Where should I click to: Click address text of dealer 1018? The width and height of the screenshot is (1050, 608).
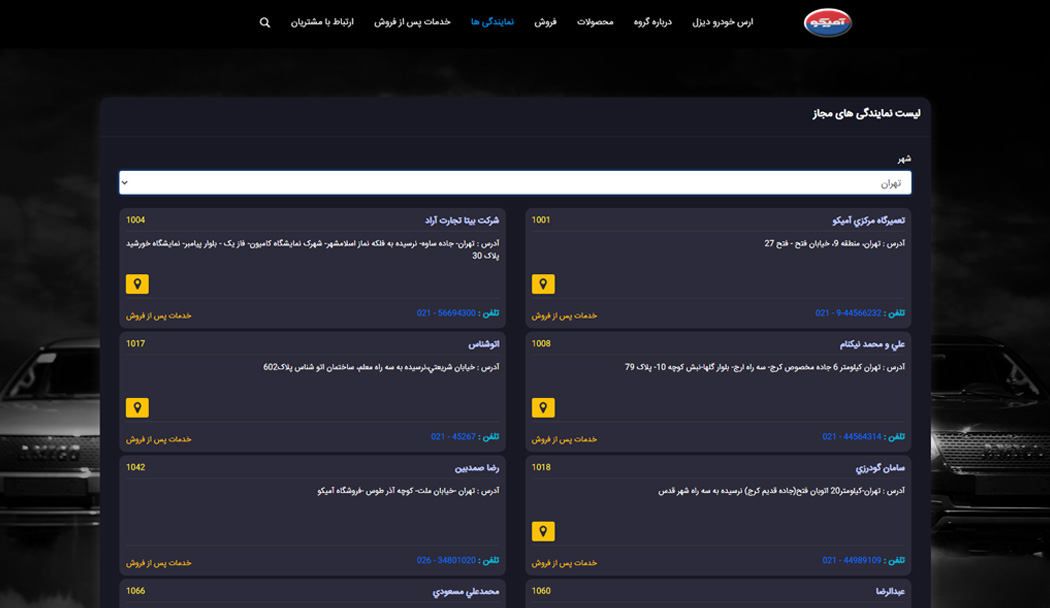pos(781,491)
